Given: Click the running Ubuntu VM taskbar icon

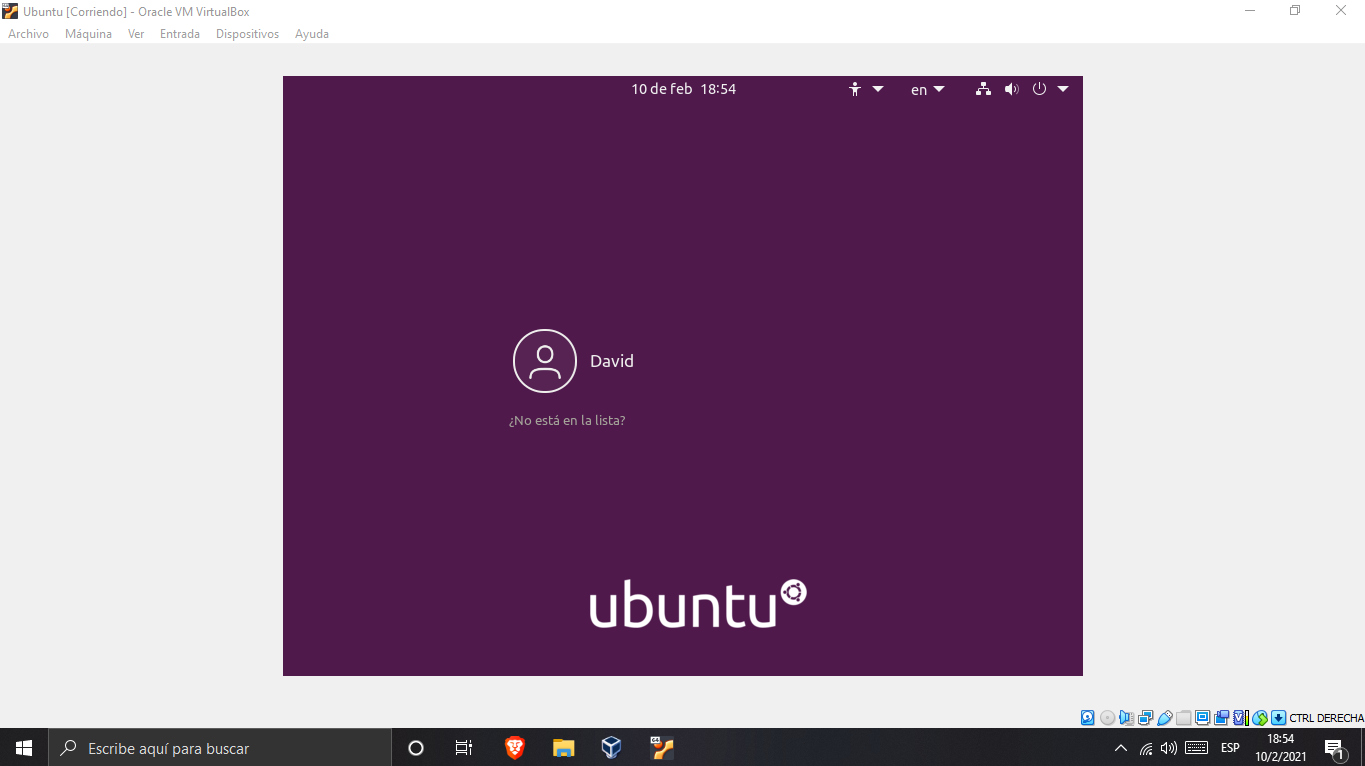Looking at the screenshot, I should pyautogui.click(x=661, y=747).
